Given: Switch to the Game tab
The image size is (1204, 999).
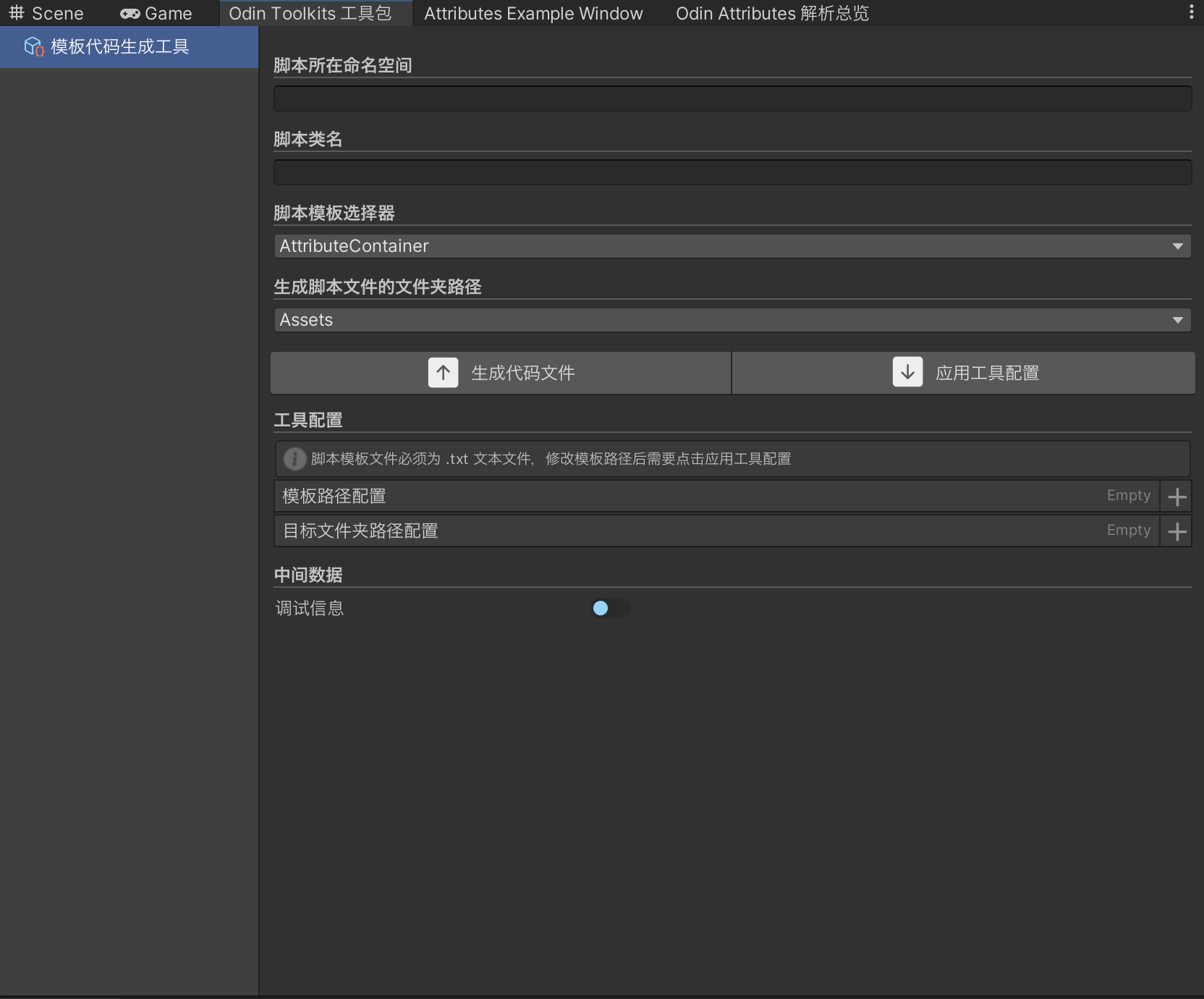Looking at the screenshot, I should pyautogui.click(x=156, y=13).
